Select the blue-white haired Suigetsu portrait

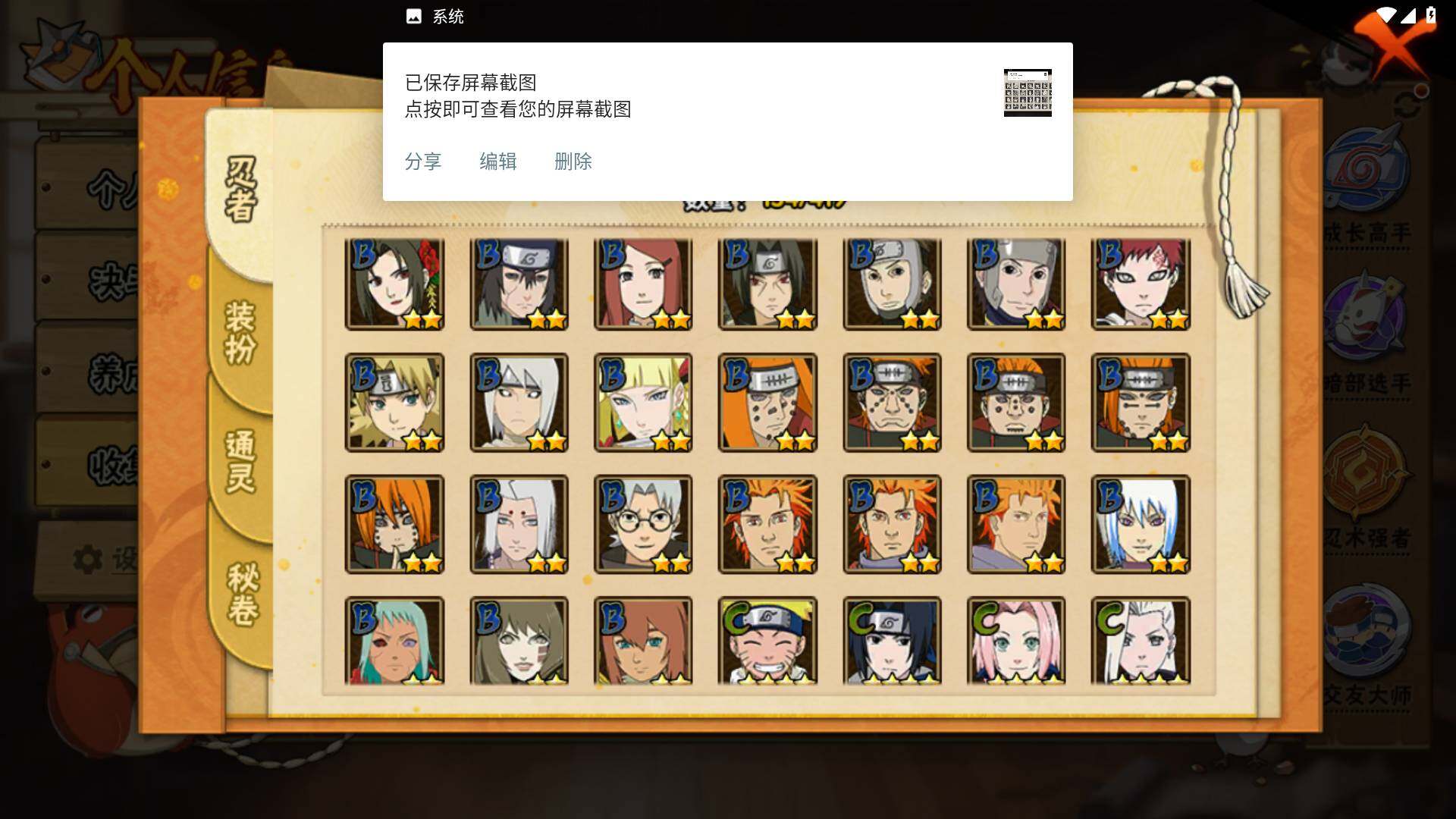point(1141,524)
